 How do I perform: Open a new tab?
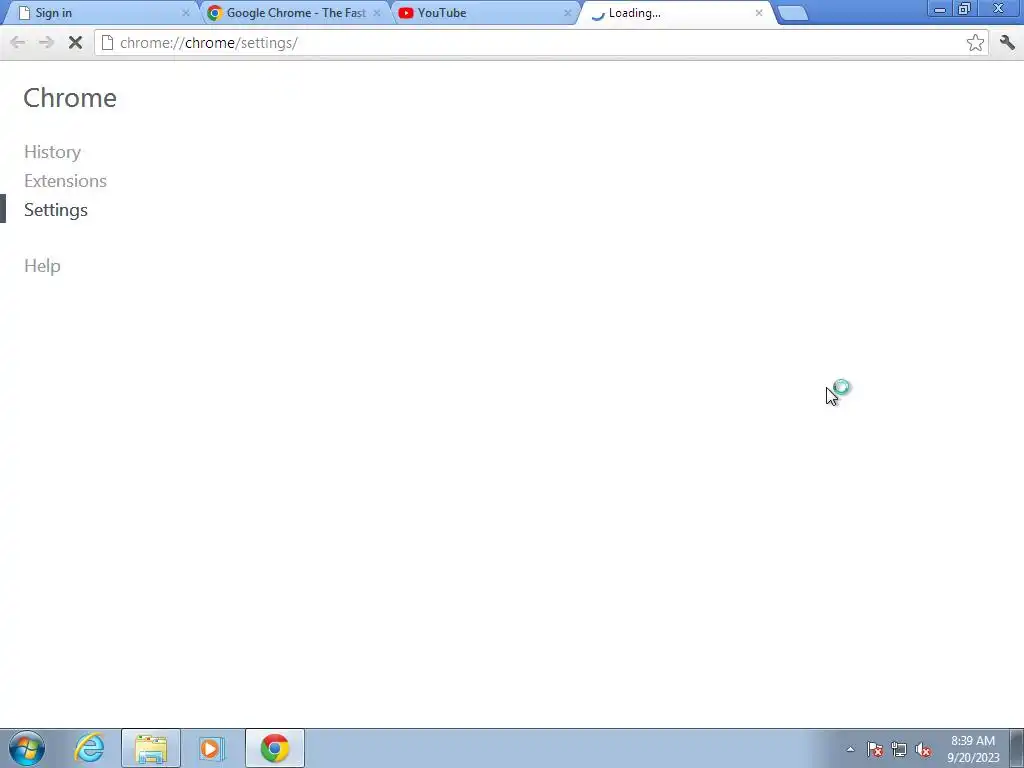pos(793,13)
